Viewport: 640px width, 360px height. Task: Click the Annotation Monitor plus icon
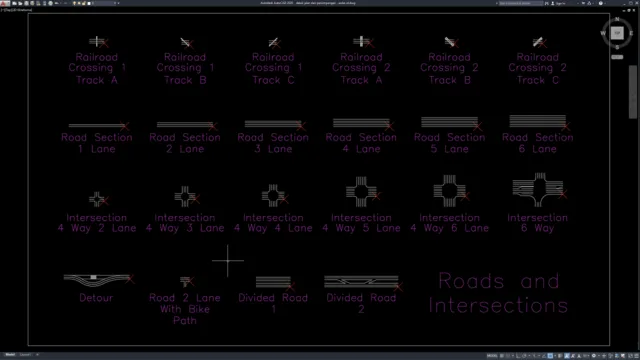pyautogui.click(x=604, y=356)
